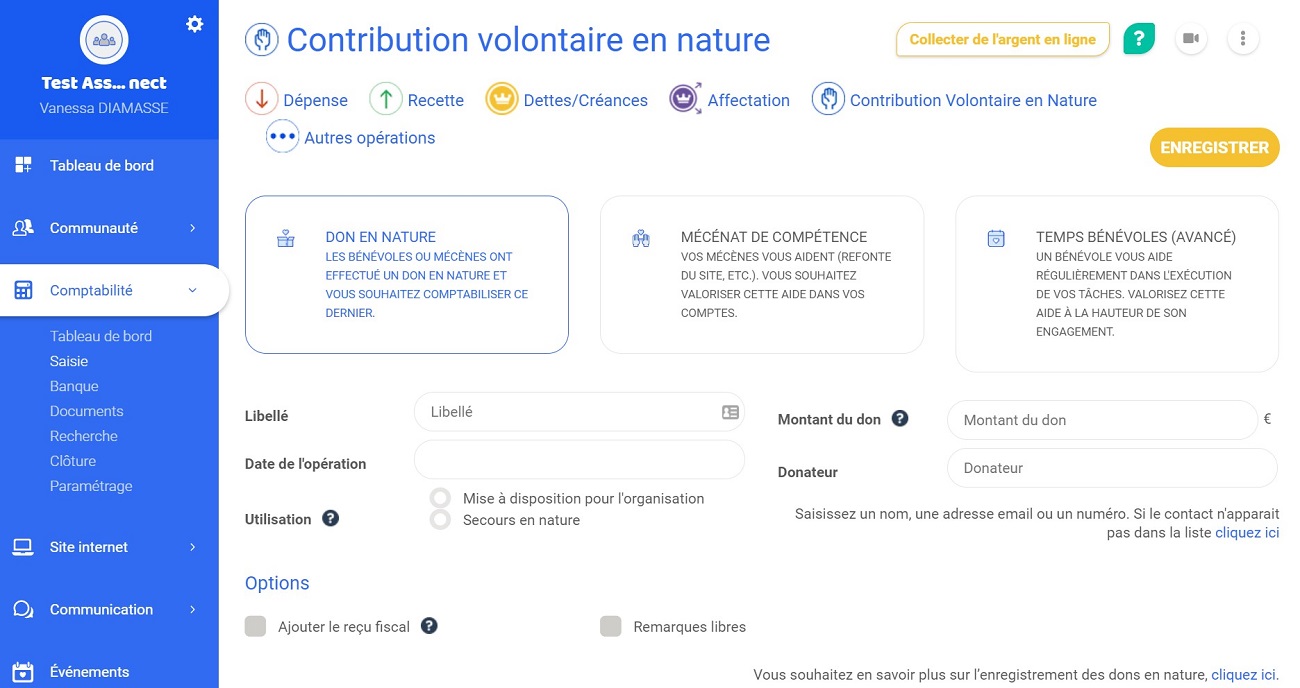Click the green help question mark icon
This screenshot has height=688, width=1300.
pos(1139,39)
